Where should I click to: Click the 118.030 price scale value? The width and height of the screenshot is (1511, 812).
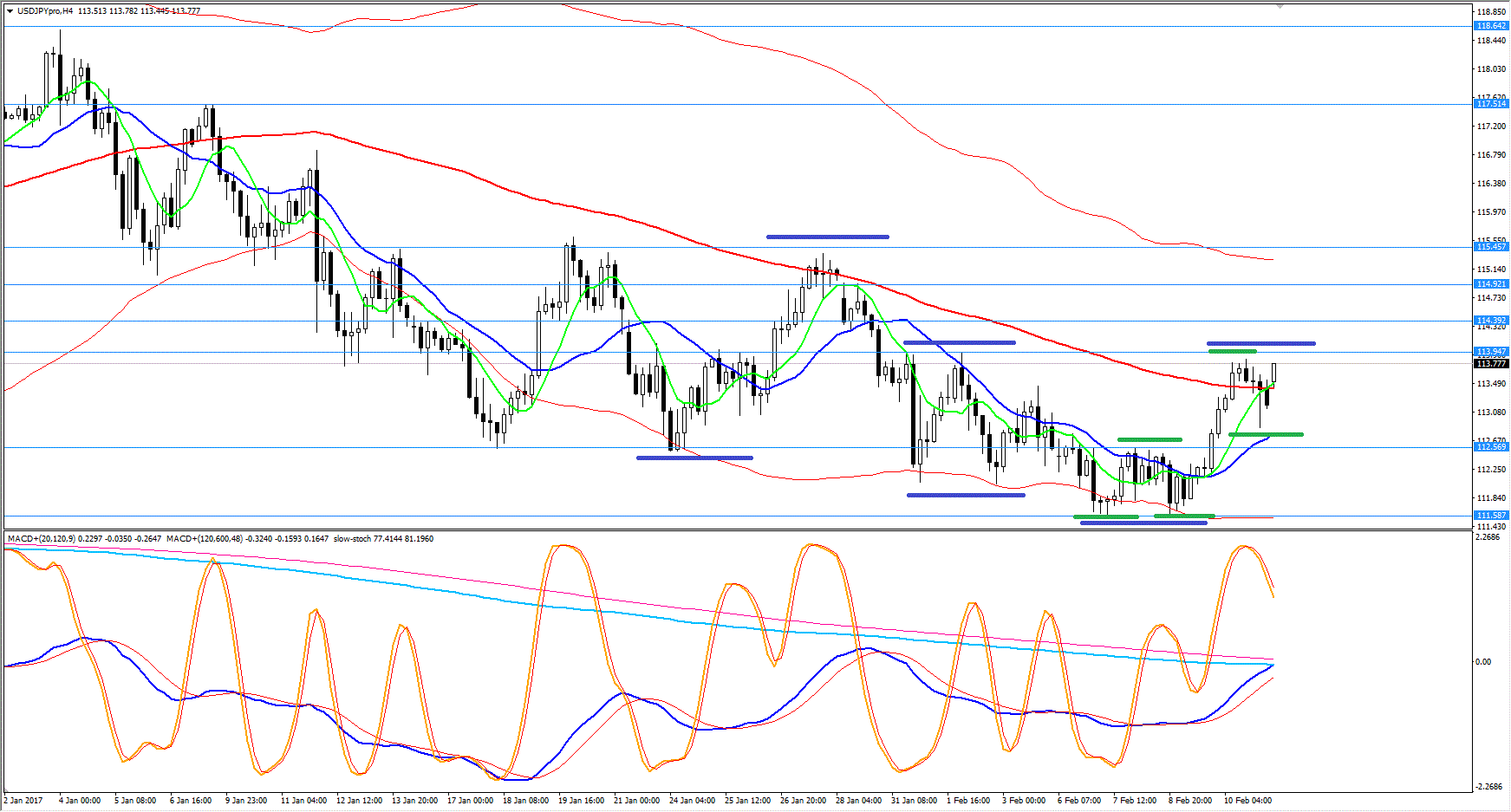(x=1490, y=69)
